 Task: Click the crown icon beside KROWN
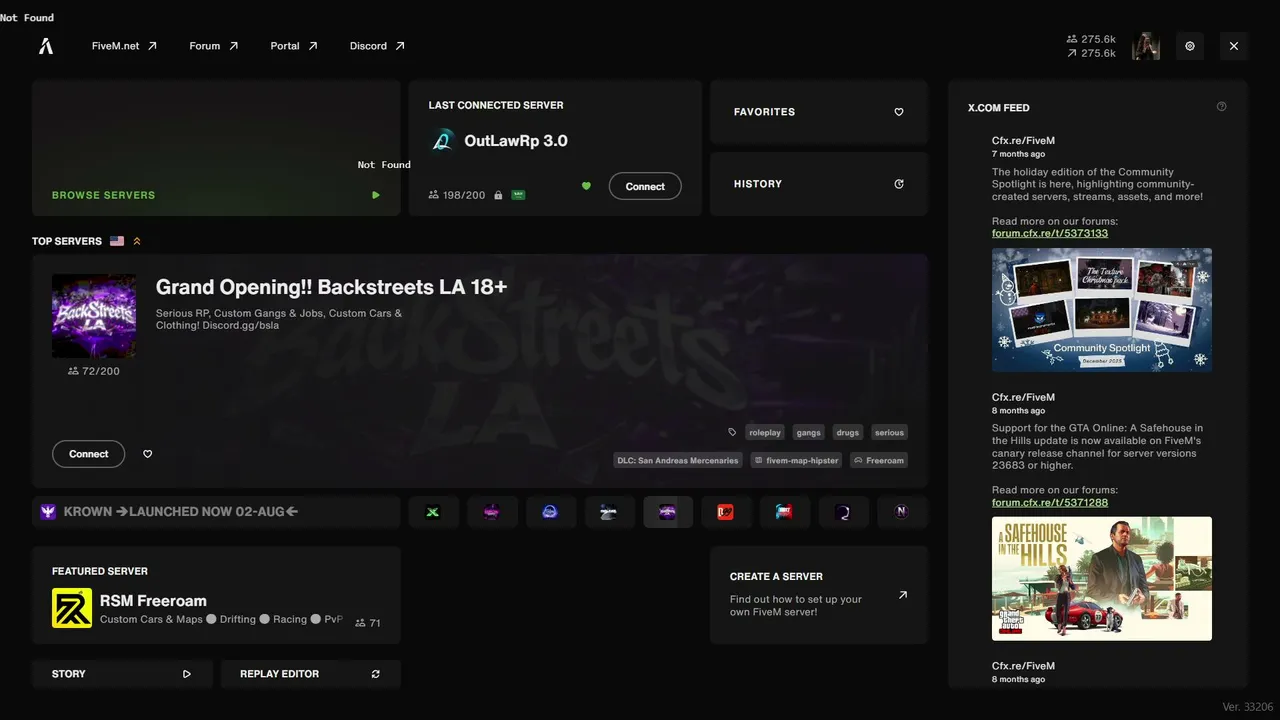point(48,512)
